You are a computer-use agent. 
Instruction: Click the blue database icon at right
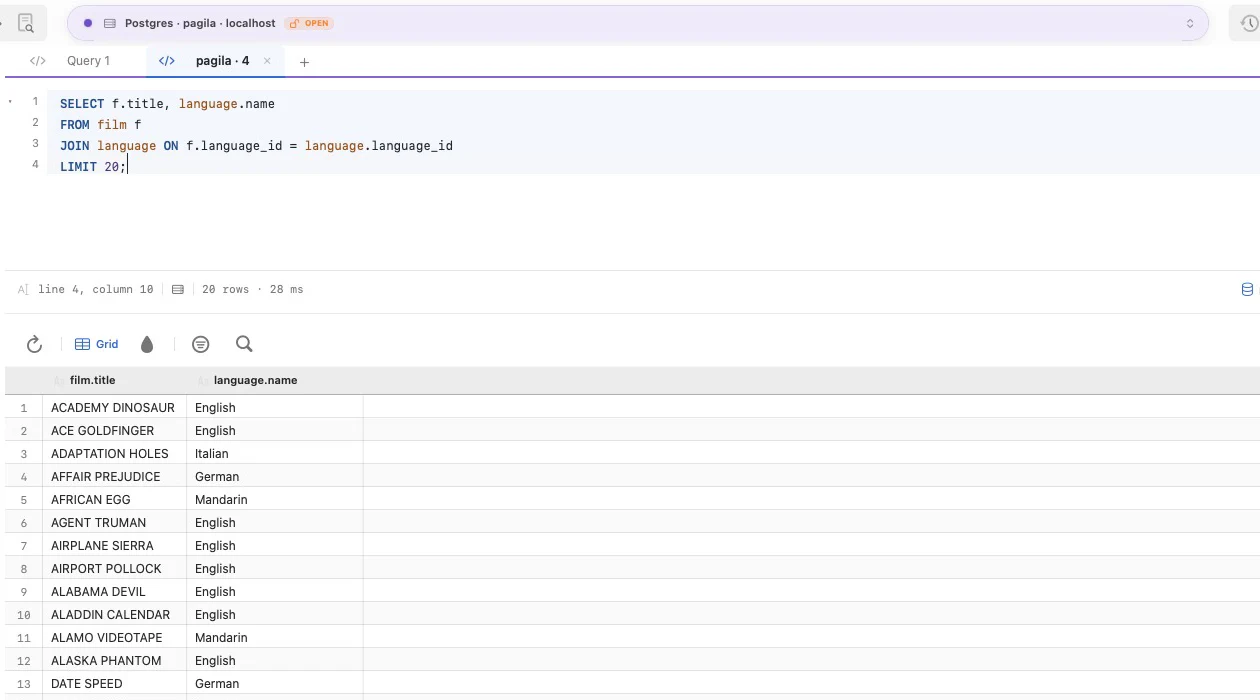(1247, 289)
